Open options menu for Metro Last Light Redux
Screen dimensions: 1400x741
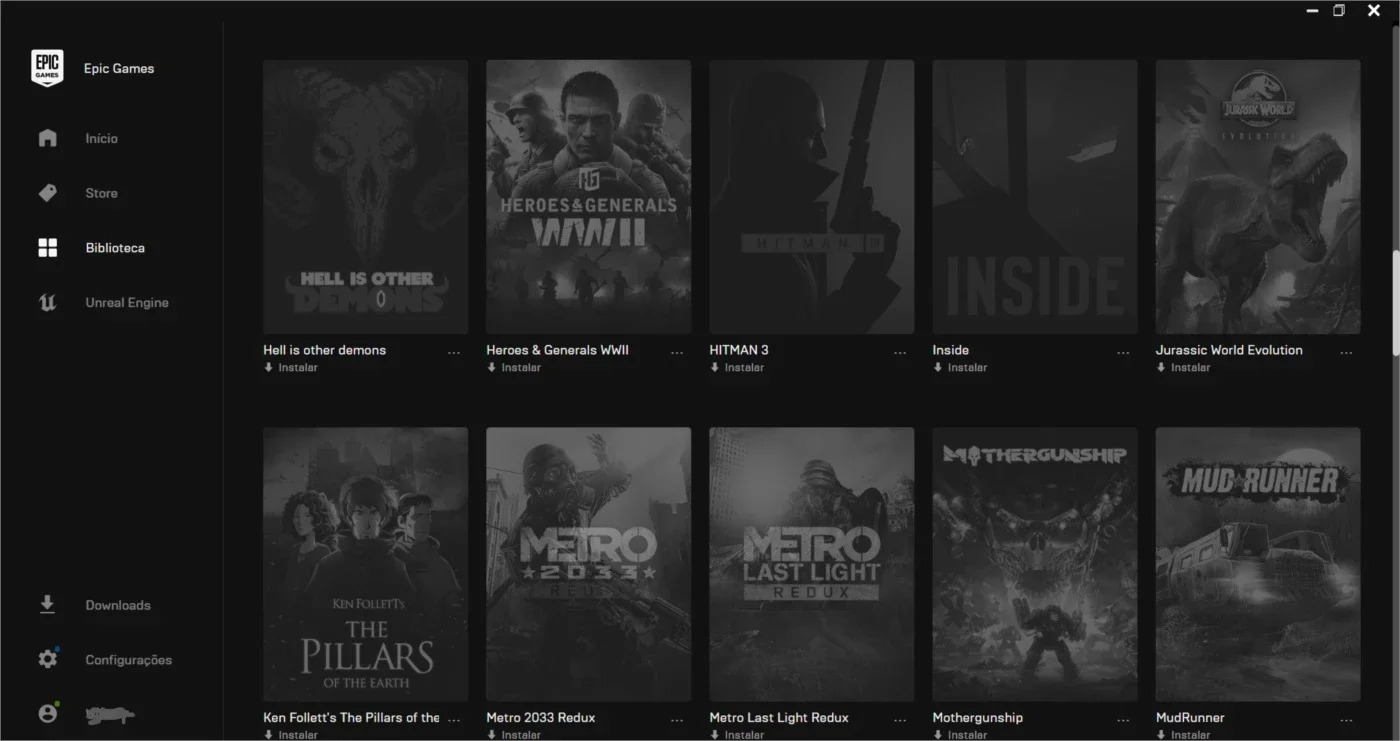pyautogui.click(x=900, y=720)
